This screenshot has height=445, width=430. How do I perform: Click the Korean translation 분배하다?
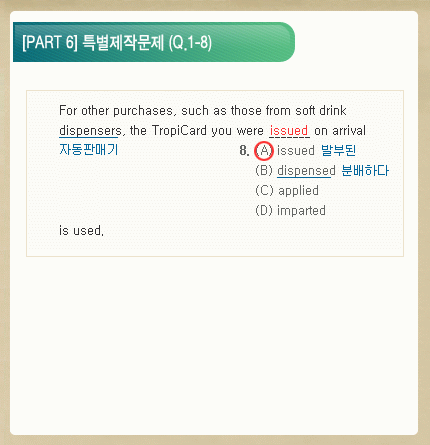[365, 170]
